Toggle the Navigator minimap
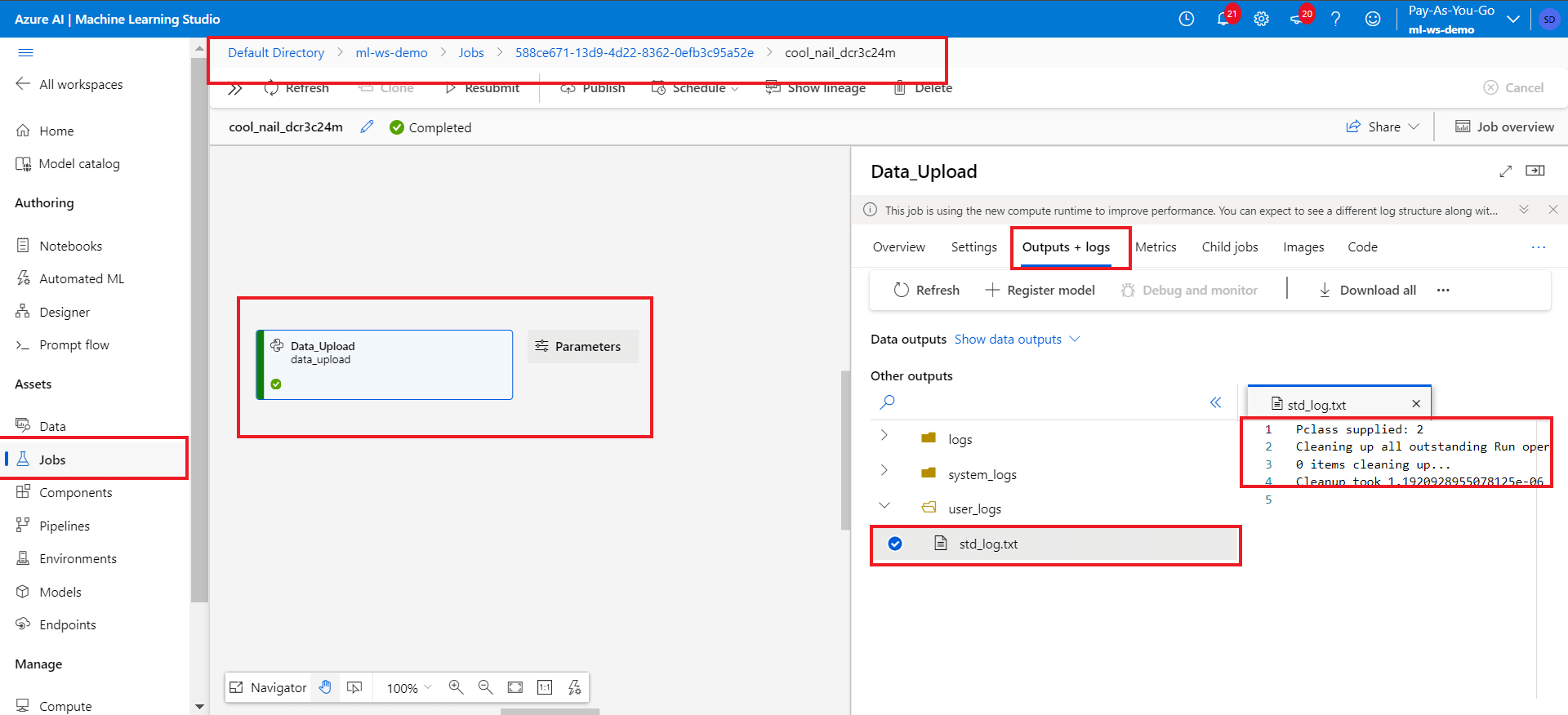This screenshot has width=1568, height=715. [269, 687]
